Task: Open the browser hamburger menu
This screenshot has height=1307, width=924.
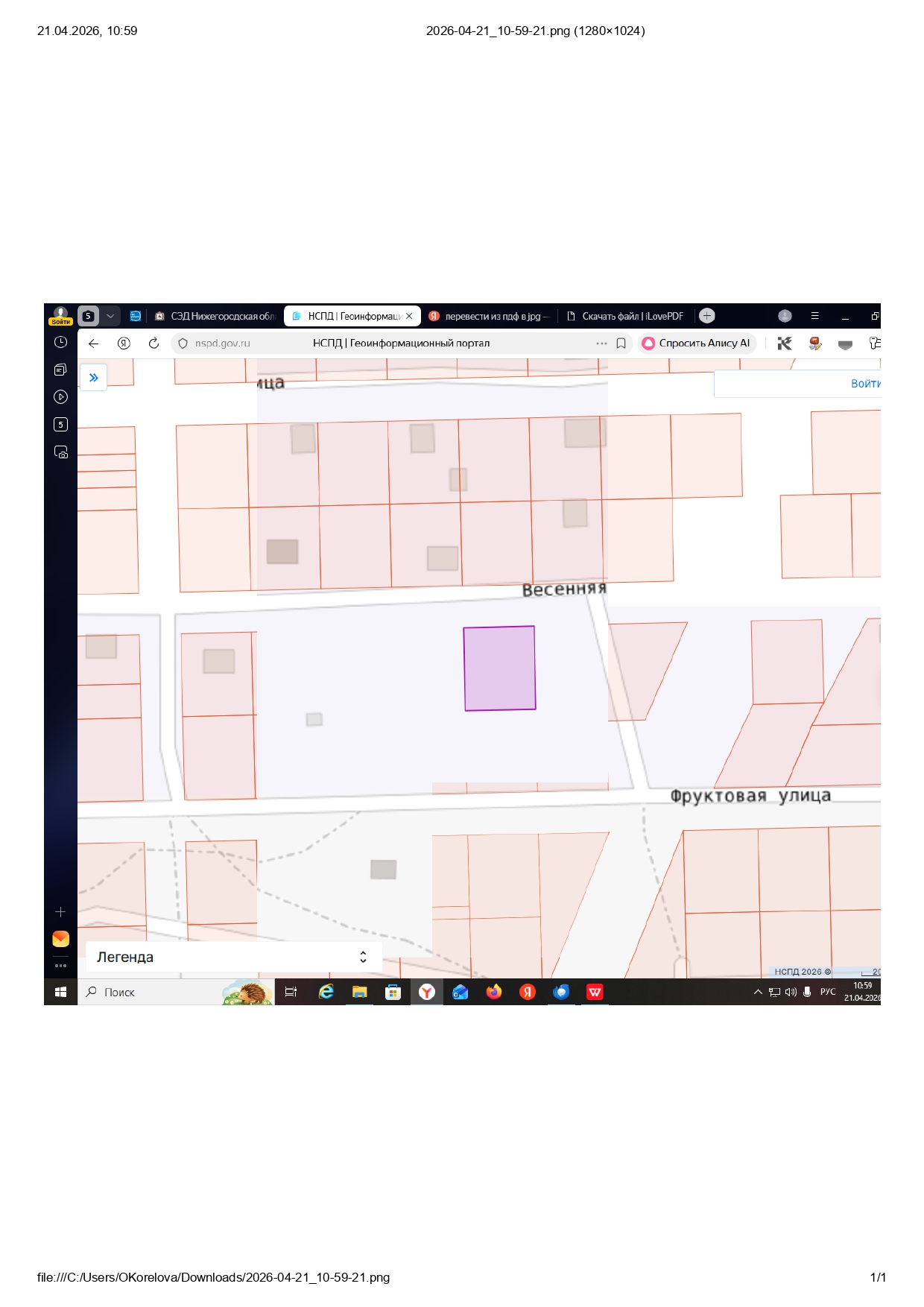Action: [814, 316]
